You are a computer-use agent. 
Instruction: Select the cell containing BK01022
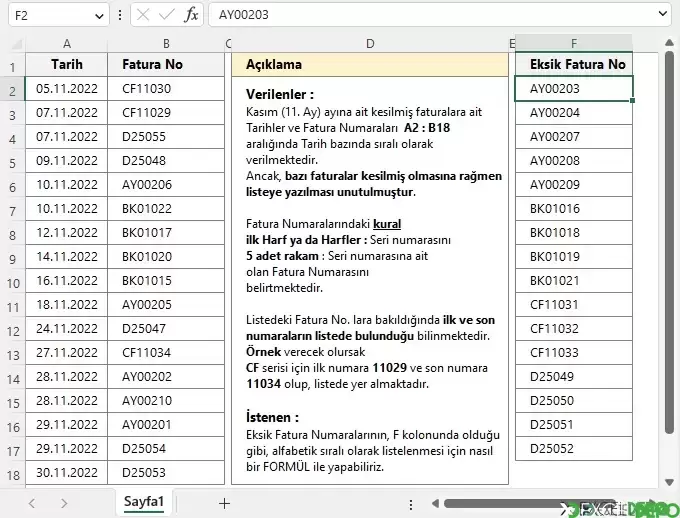166,209
